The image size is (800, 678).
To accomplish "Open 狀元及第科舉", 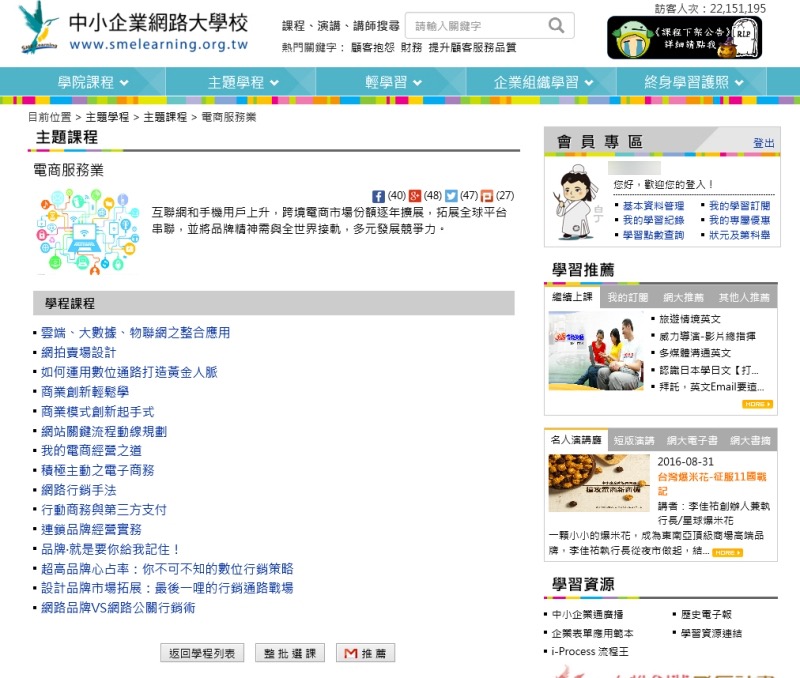I will click(739, 235).
